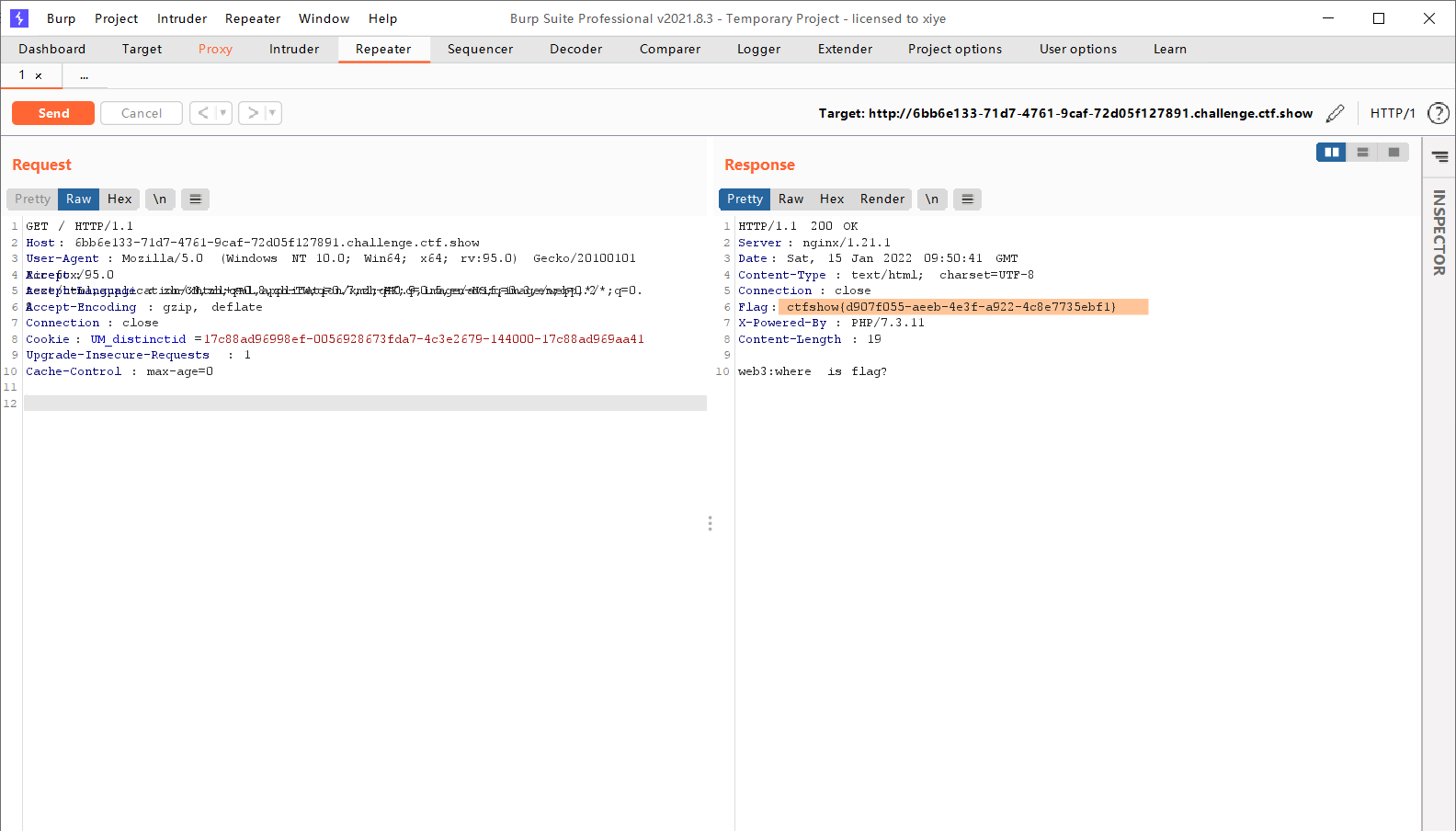This screenshot has width=1456, height=831.
Task: Select Pretty view in Request panel
Action: (x=32, y=199)
